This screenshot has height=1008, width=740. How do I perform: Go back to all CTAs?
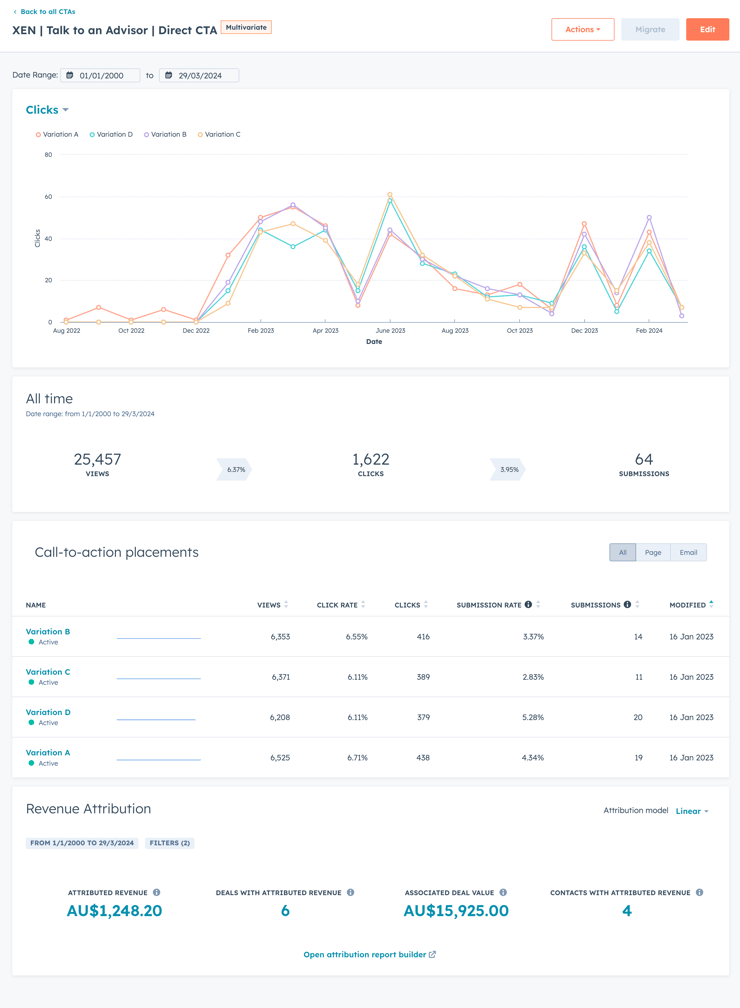[x=44, y=12]
